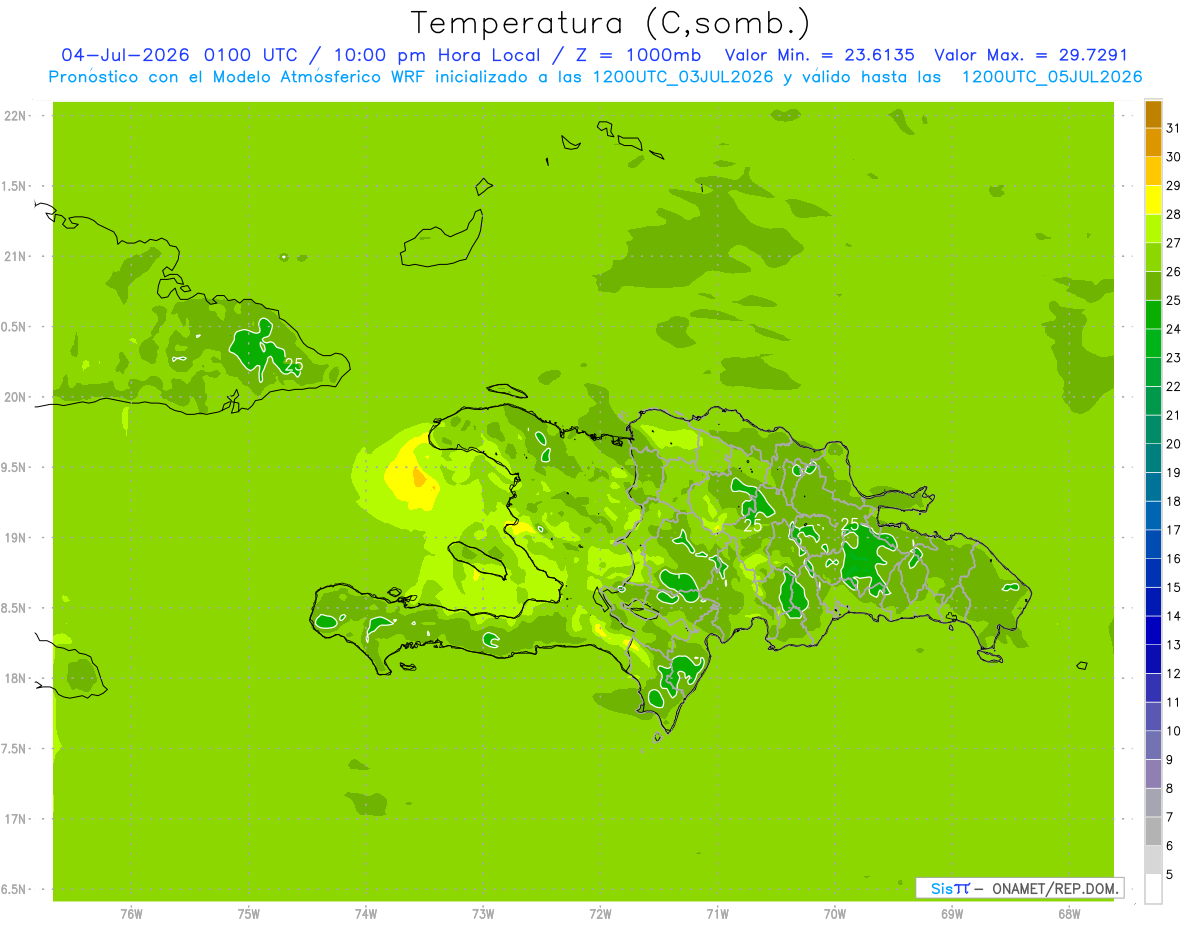The width and height of the screenshot is (1200, 927).
Task: Click the 9.5N latitude tick label
Action: (x=15, y=468)
